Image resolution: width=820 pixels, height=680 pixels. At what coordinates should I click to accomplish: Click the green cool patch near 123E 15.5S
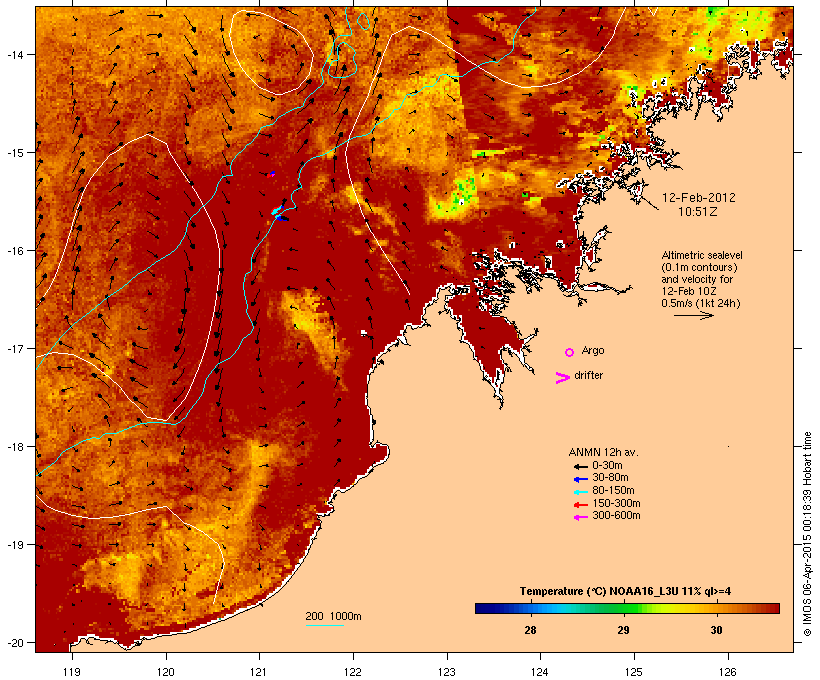(463, 192)
